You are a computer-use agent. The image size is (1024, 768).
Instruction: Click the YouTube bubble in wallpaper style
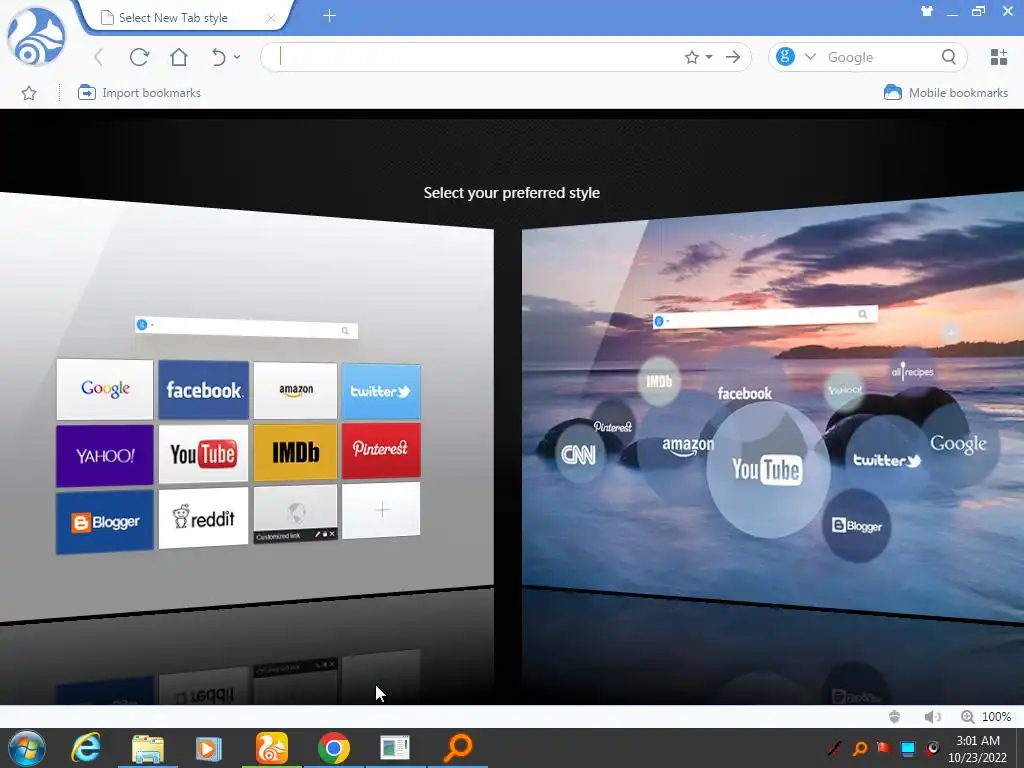coord(768,470)
